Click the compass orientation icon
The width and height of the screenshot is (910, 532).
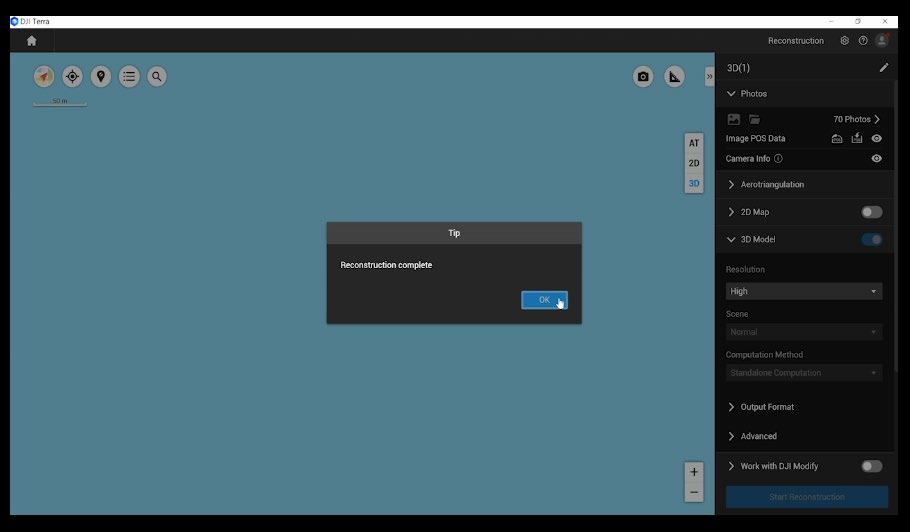(x=44, y=76)
